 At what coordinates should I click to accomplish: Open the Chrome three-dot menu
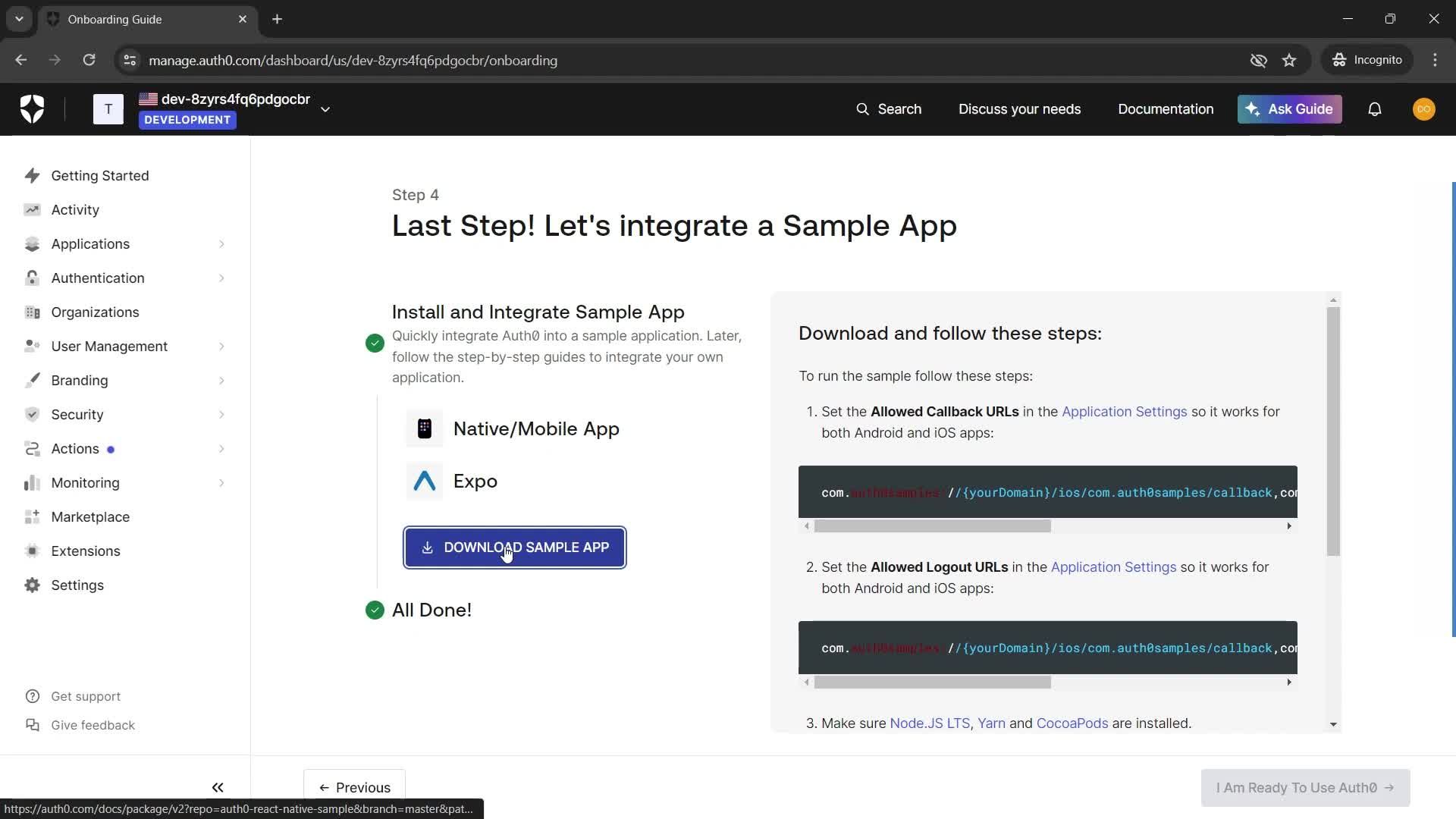pos(1435,60)
